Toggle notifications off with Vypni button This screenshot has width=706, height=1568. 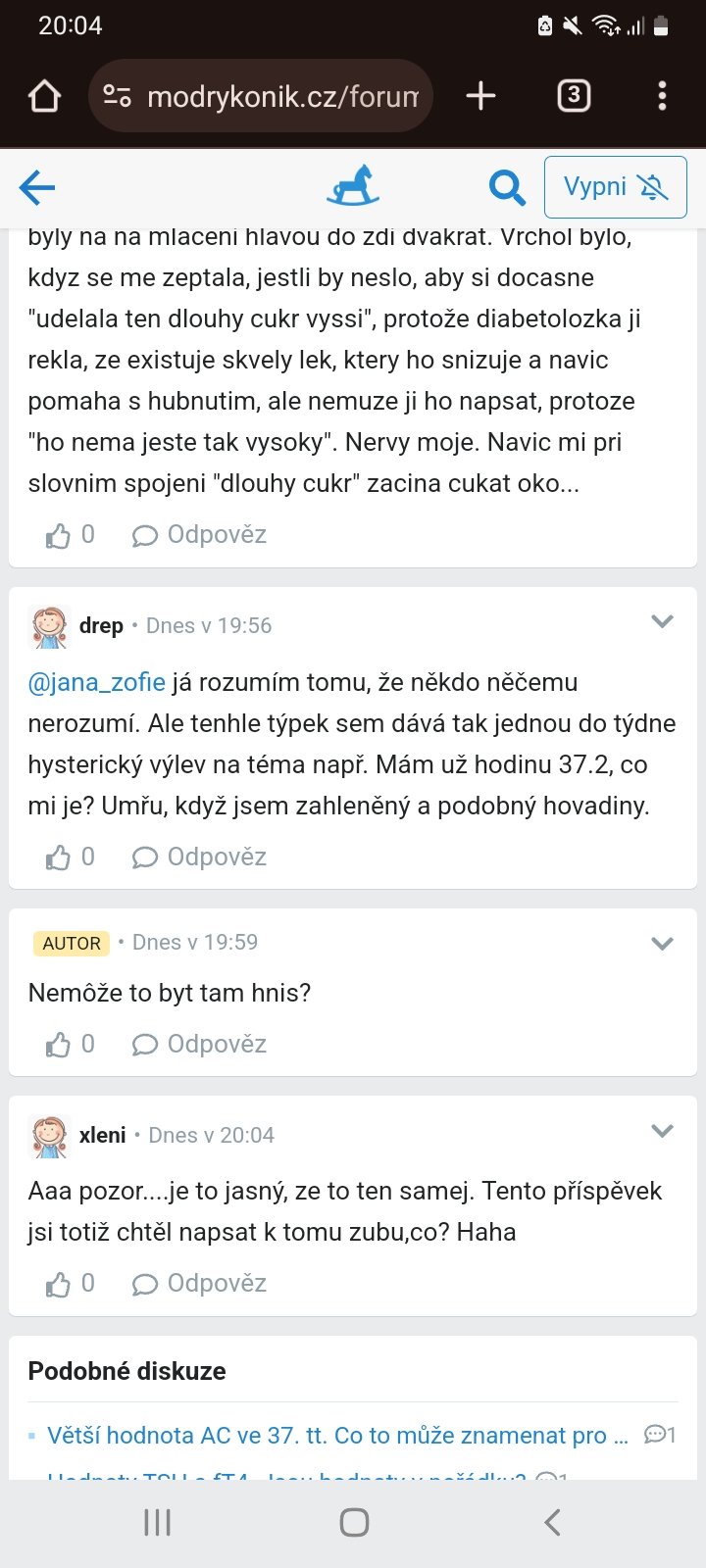click(615, 187)
